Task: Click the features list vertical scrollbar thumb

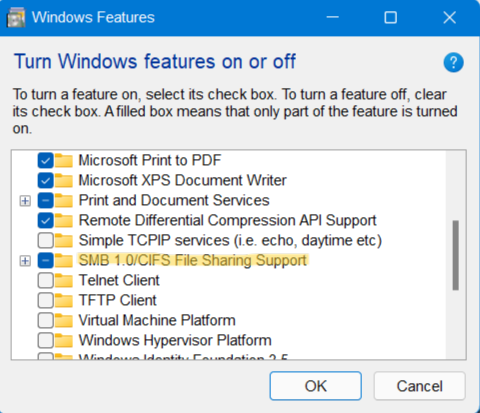Action: tap(456, 255)
